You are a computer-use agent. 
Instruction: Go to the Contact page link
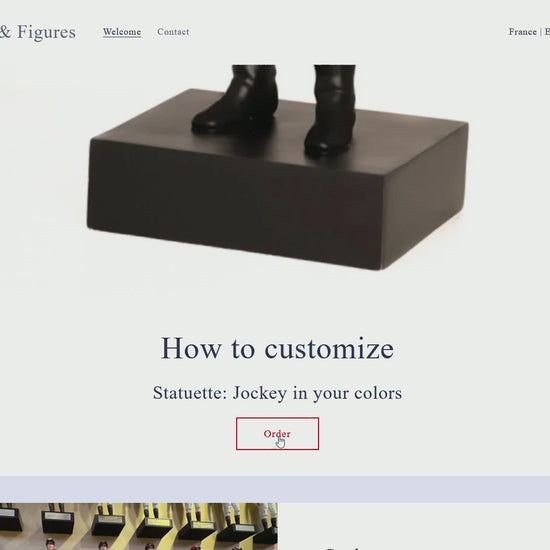(173, 32)
